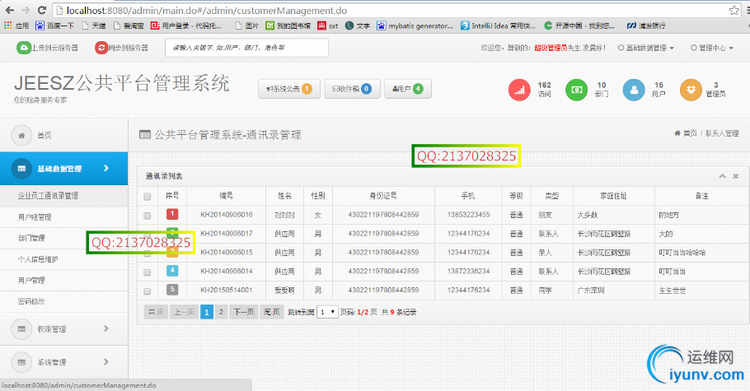Toggle the select-all checkbox in table header
Screen dimensions: 750x391
coord(147,196)
